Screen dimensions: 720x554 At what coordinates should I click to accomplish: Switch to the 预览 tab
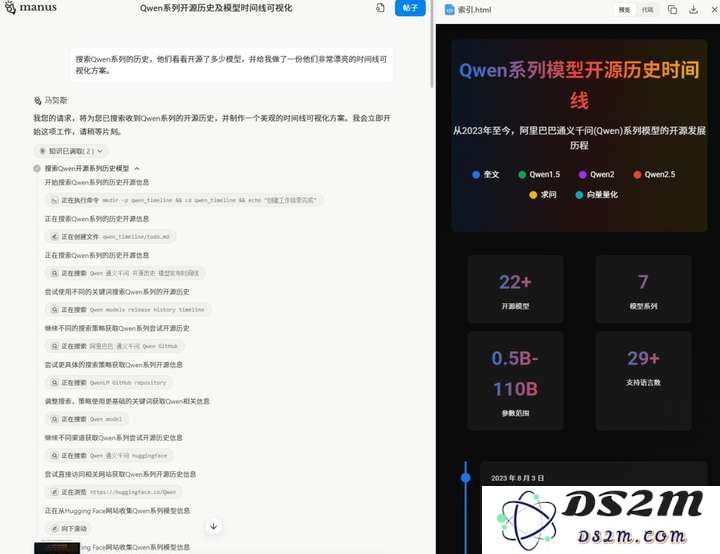[x=624, y=10]
